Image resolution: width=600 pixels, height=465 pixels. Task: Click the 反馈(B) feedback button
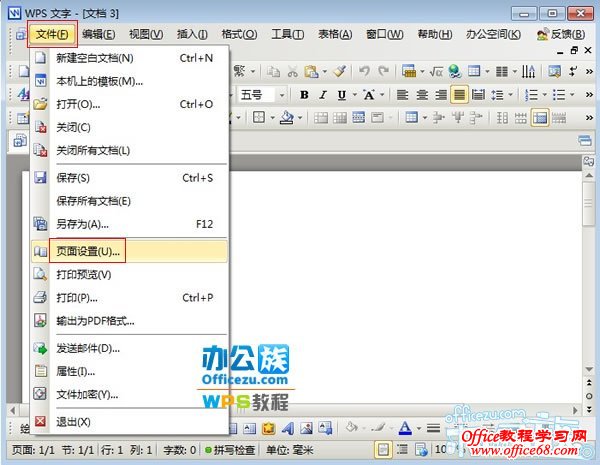[561, 34]
